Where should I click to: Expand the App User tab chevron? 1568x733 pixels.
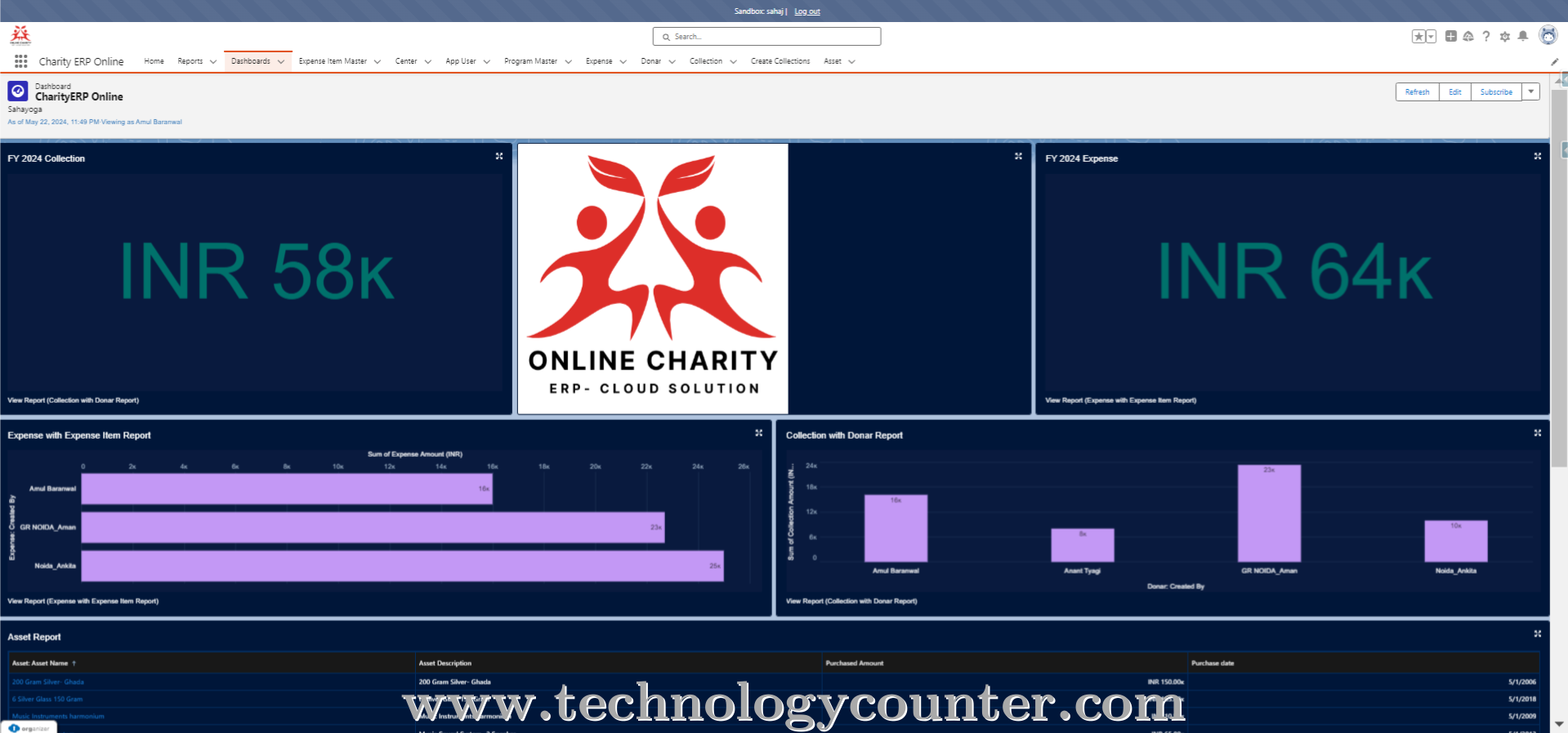click(x=487, y=61)
